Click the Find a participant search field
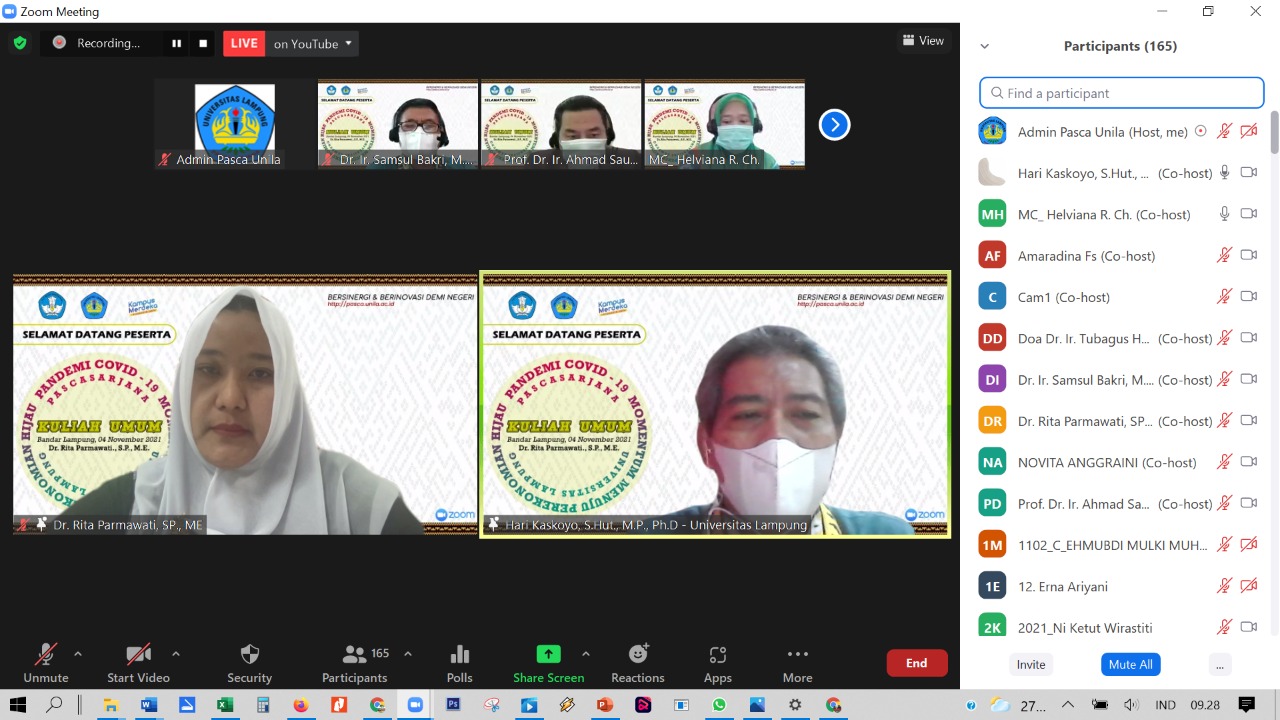The width and height of the screenshot is (1280, 720). click(x=1122, y=93)
